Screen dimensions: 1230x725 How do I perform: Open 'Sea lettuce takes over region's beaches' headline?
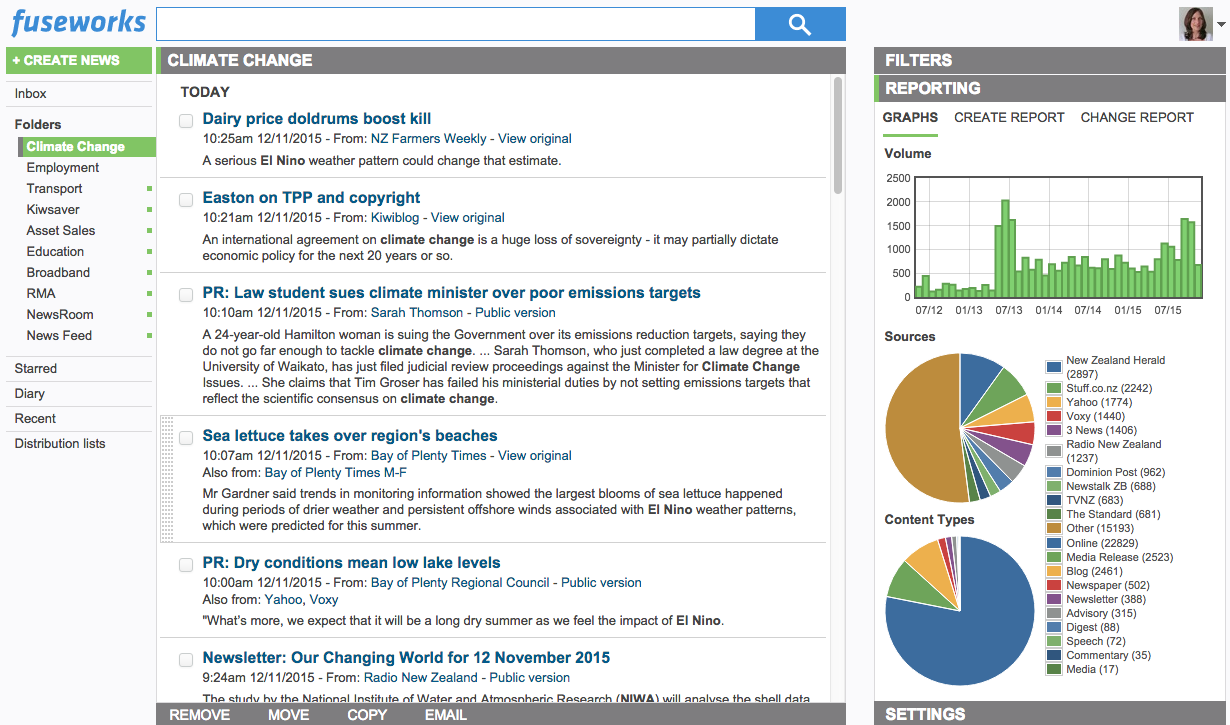[350, 436]
